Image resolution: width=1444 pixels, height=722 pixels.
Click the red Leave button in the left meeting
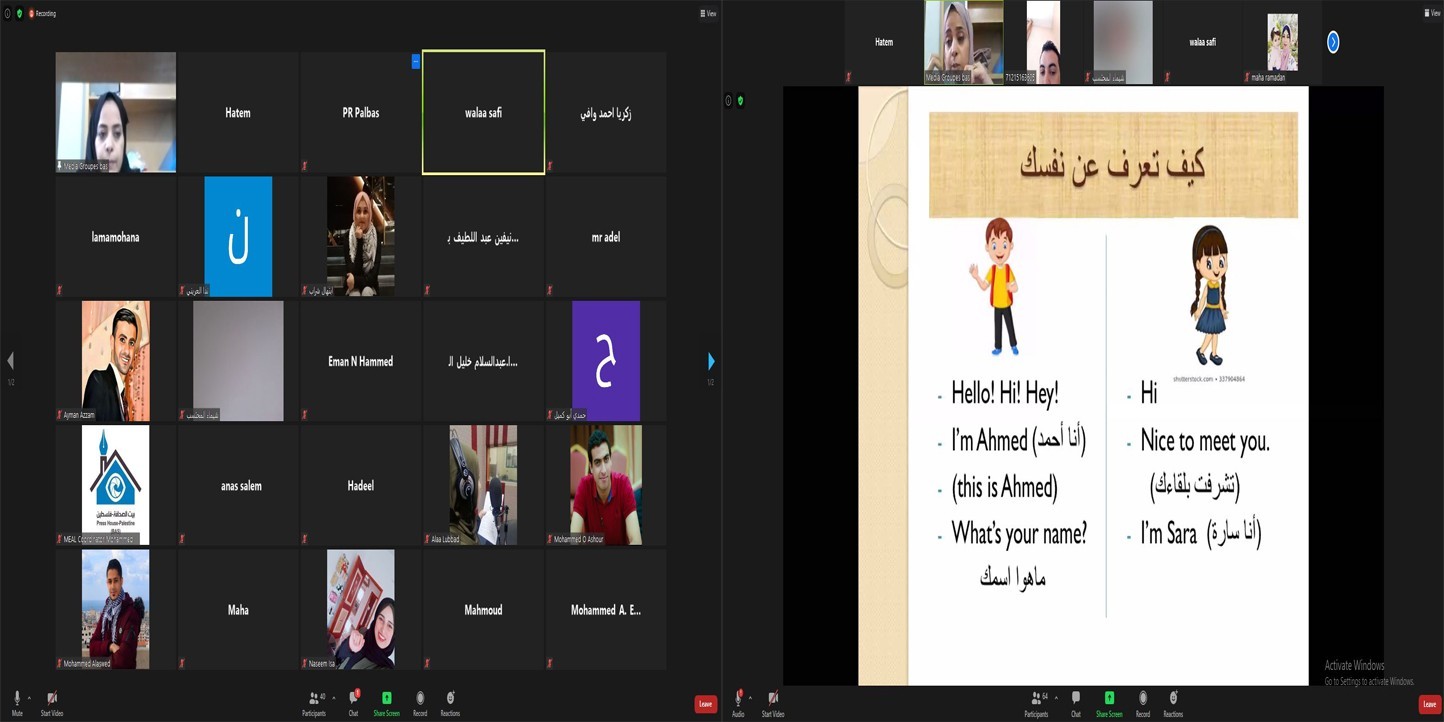pyautogui.click(x=705, y=704)
